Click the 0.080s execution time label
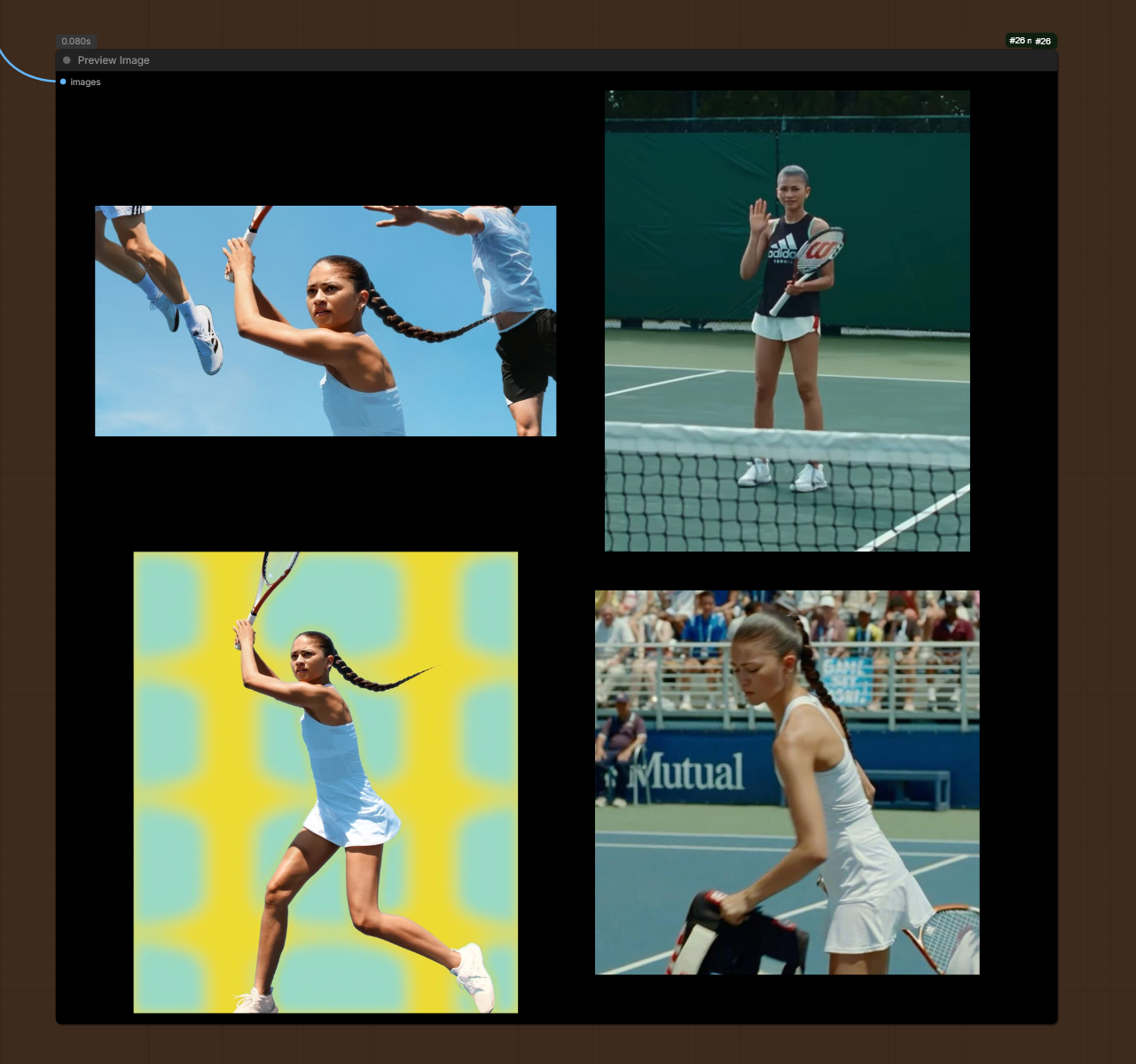The image size is (1136, 1064). 76,41
